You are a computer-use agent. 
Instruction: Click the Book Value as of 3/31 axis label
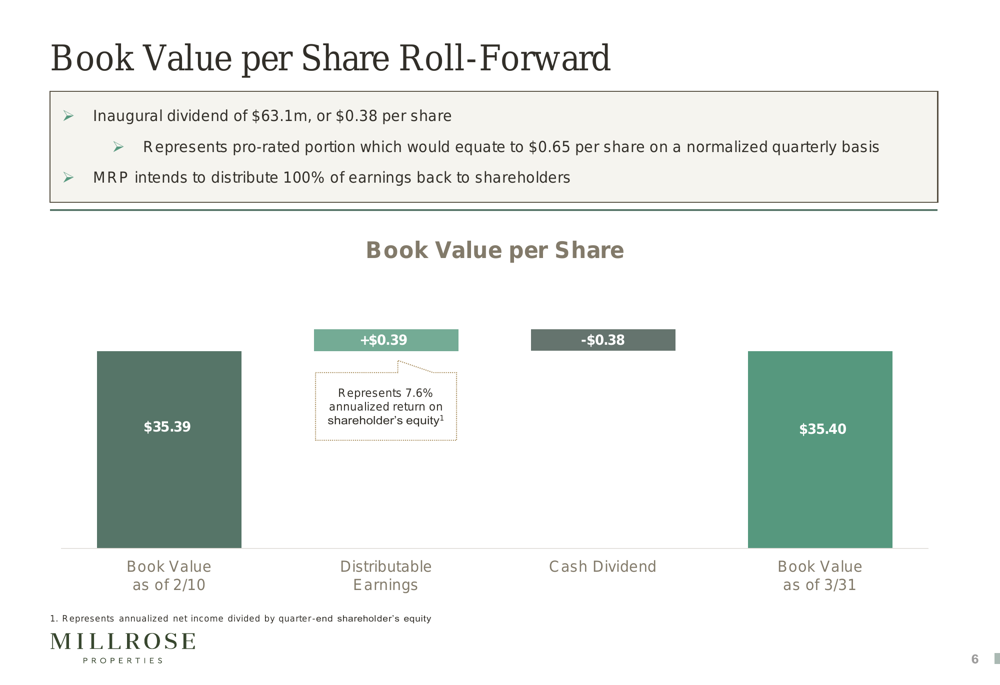[x=820, y=575]
